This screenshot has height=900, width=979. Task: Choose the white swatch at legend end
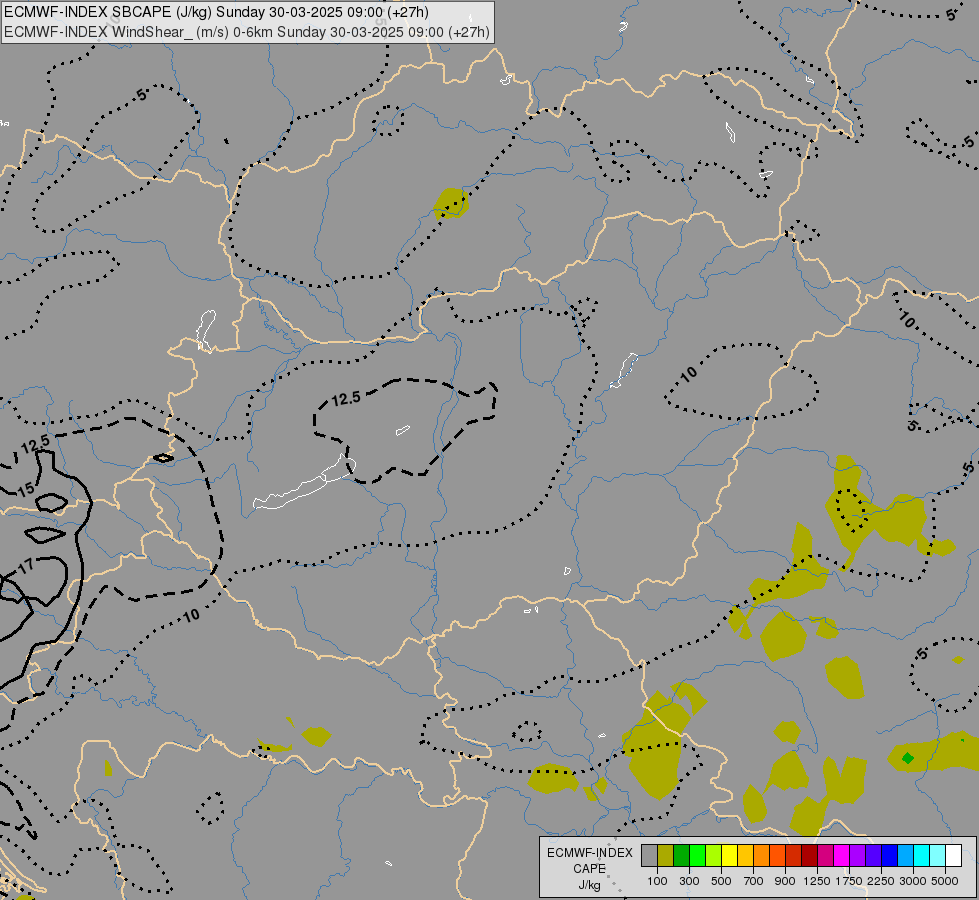[953, 855]
